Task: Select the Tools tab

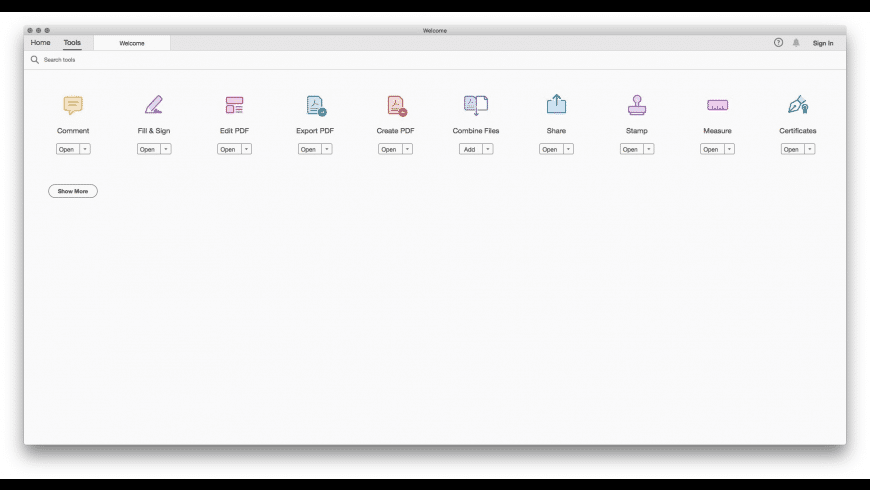Action: tap(72, 43)
